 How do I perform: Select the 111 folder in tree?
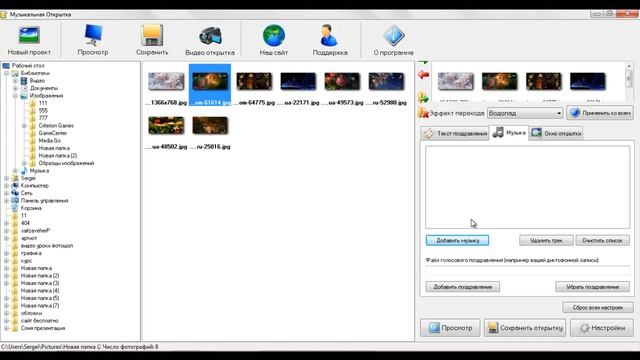pyautogui.click(x=39, y=103)
